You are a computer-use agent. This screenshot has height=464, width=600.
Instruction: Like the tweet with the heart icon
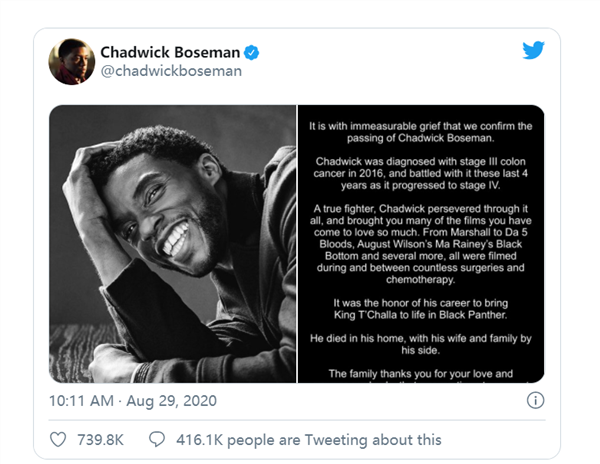tap(59, 439)
